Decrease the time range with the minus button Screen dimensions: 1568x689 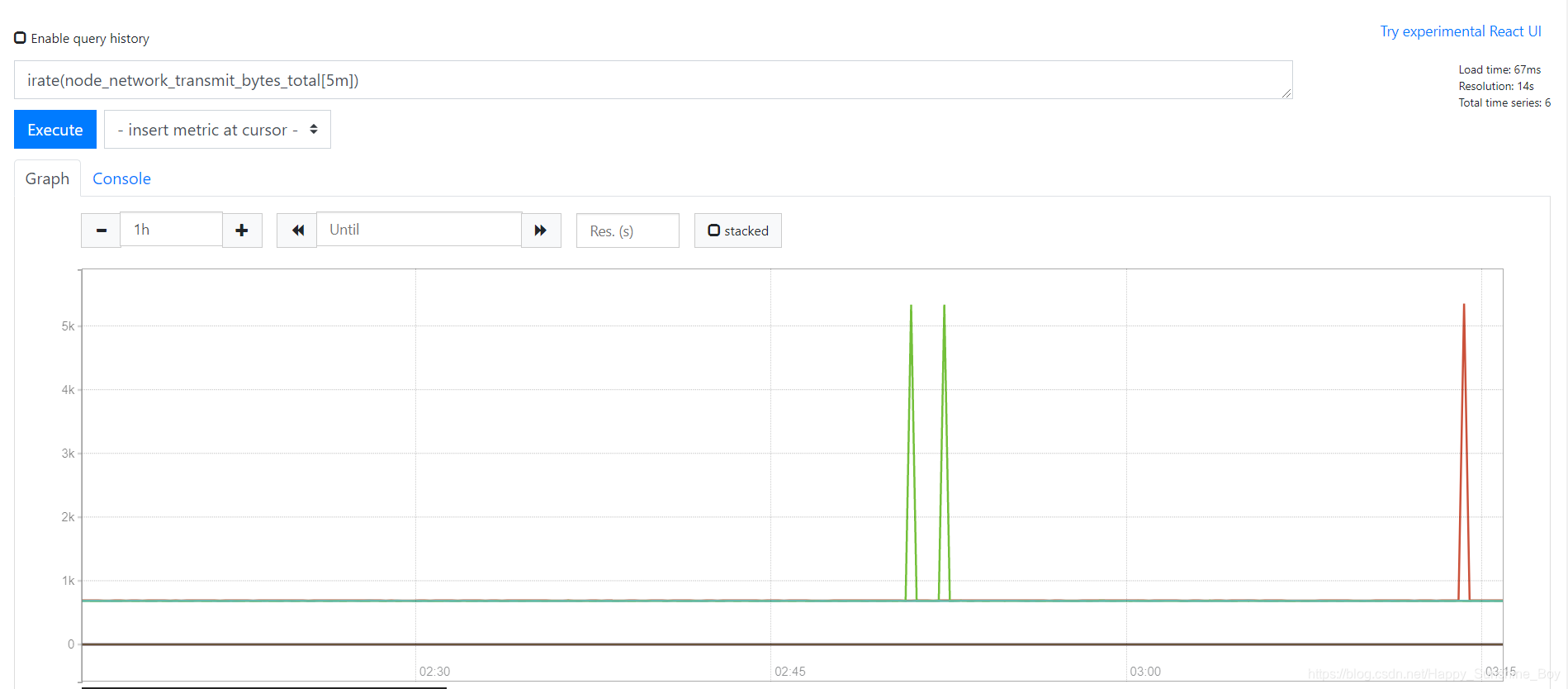(x=101, y=230)
